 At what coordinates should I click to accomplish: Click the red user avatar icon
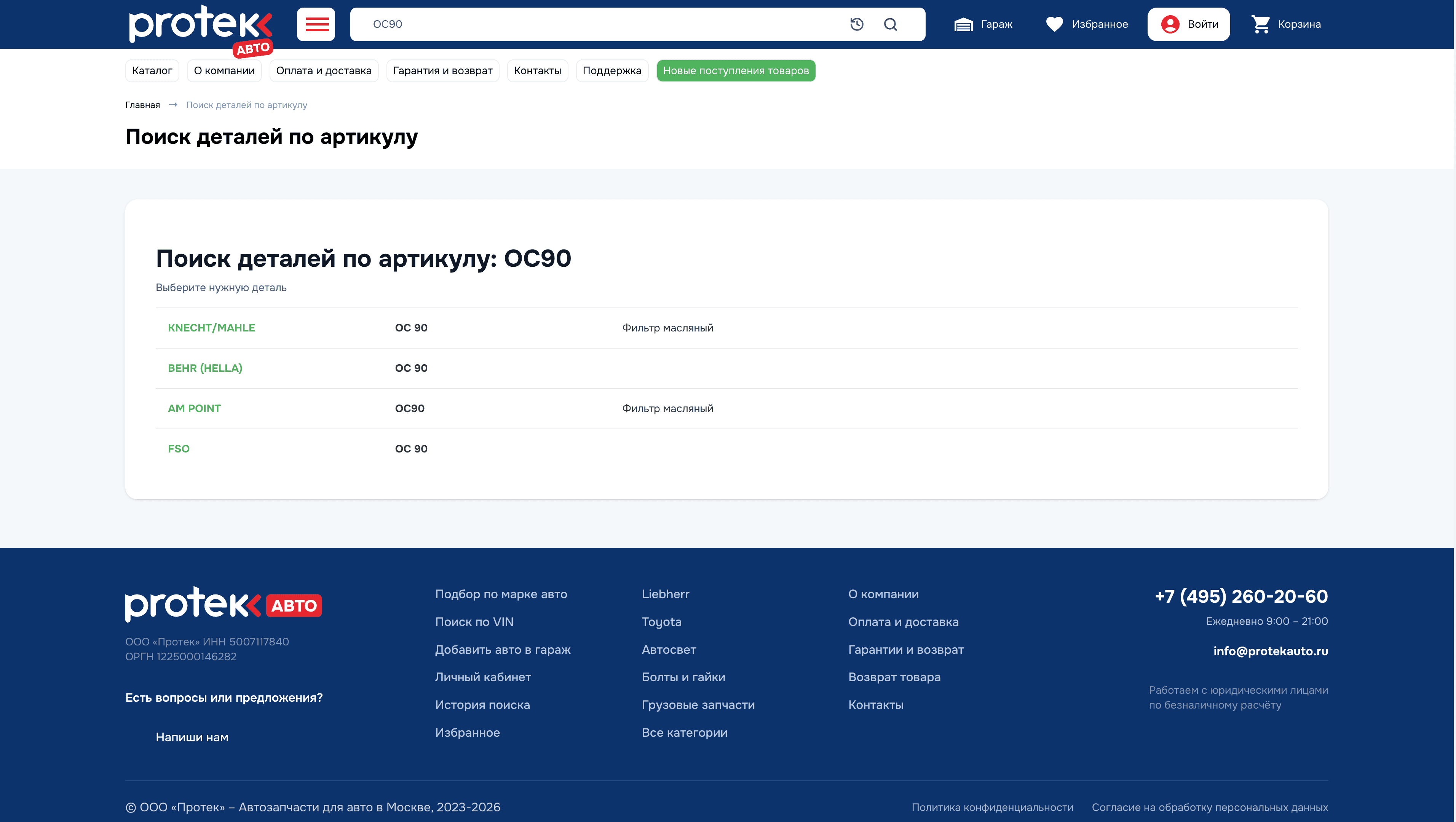pos(1170,24)
